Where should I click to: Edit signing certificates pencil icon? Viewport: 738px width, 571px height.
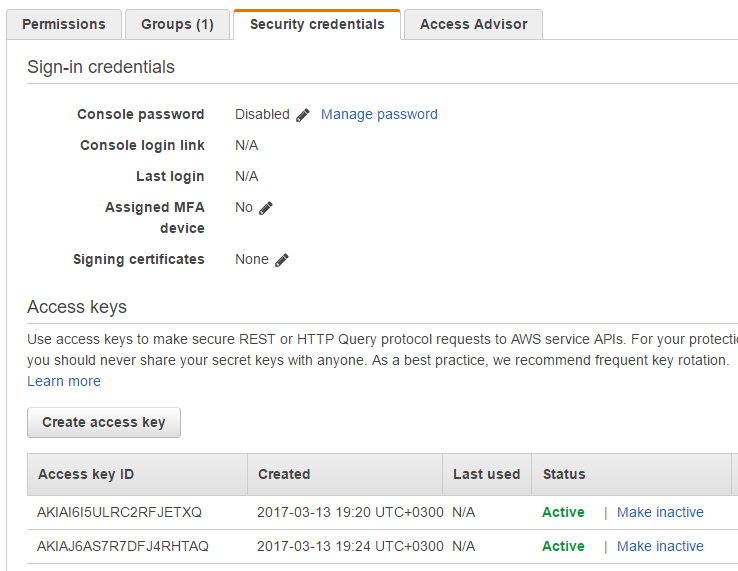tap(282, 260)
